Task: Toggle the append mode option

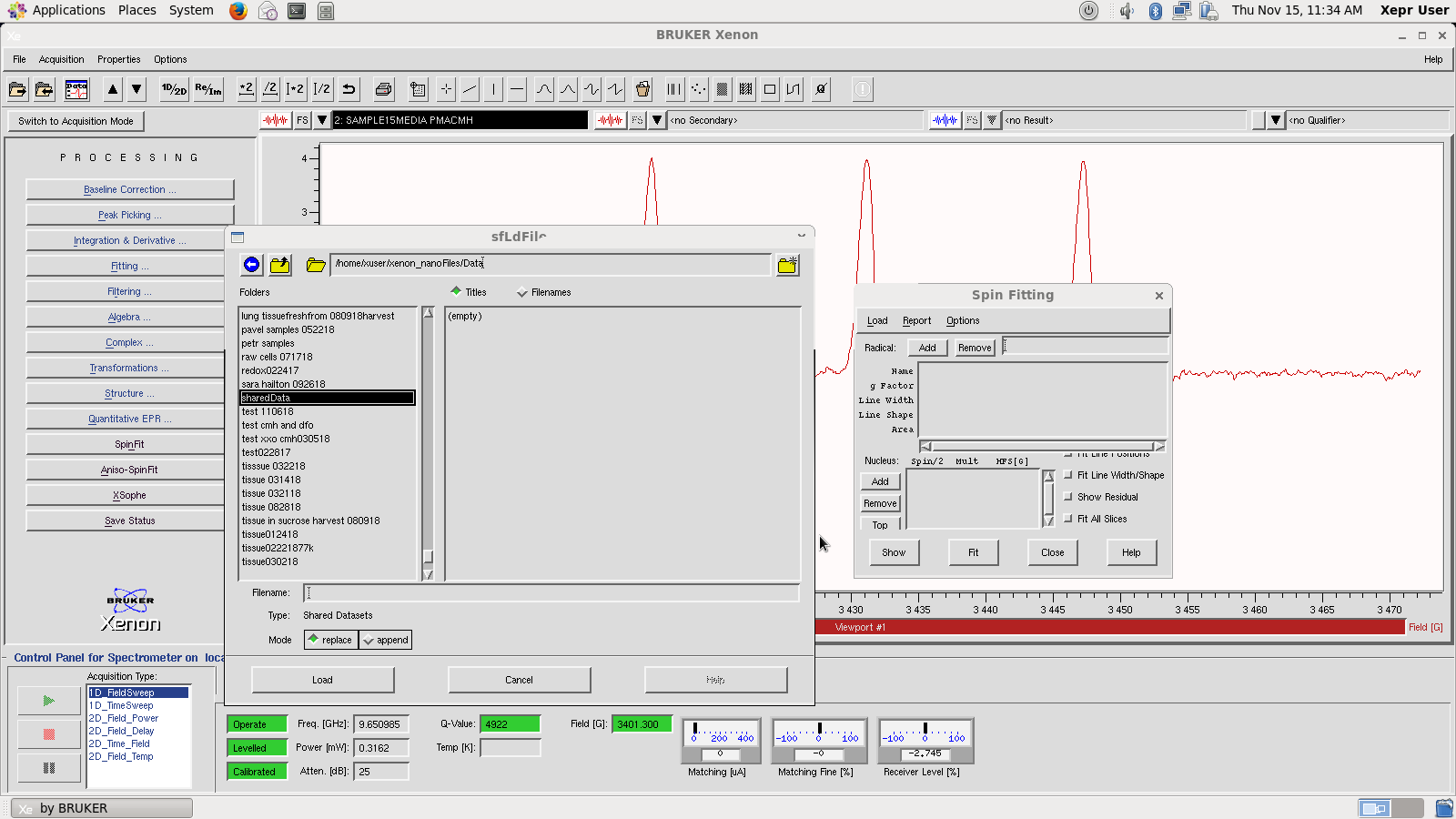Action: pos(385,640)
